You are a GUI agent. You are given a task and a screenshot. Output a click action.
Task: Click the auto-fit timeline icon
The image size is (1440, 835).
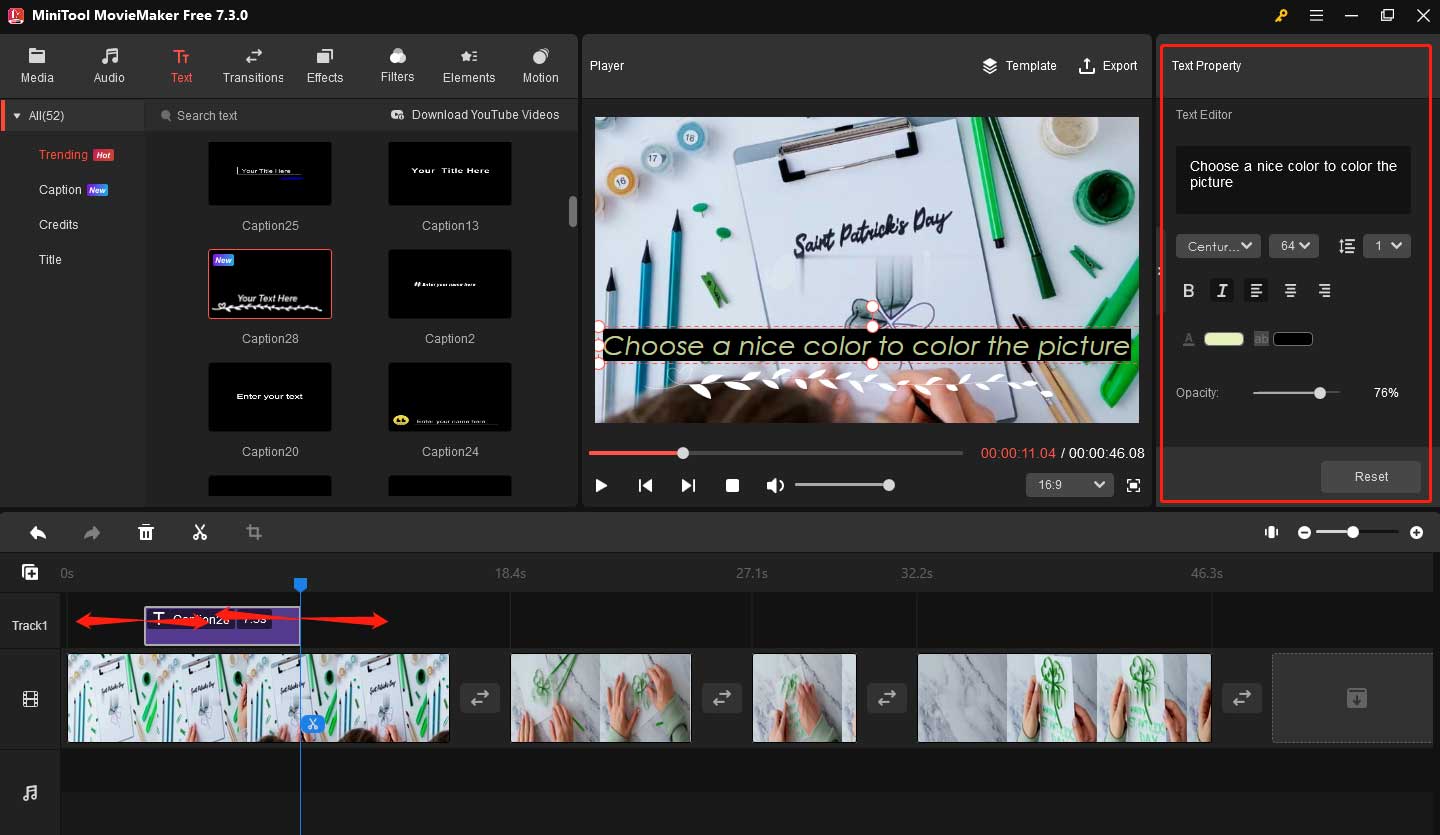1271,533
